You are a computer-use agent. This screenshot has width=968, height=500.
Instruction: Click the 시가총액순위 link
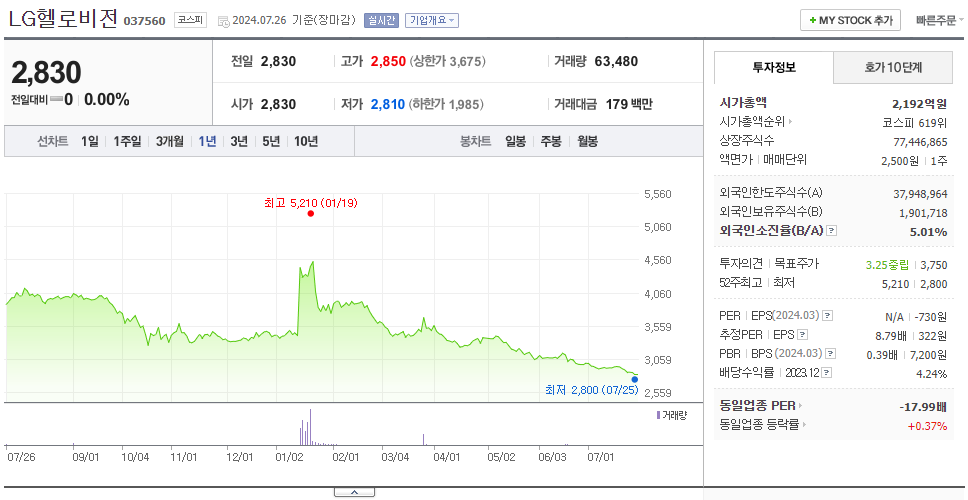pyautogui.click(x=753, y=122)
